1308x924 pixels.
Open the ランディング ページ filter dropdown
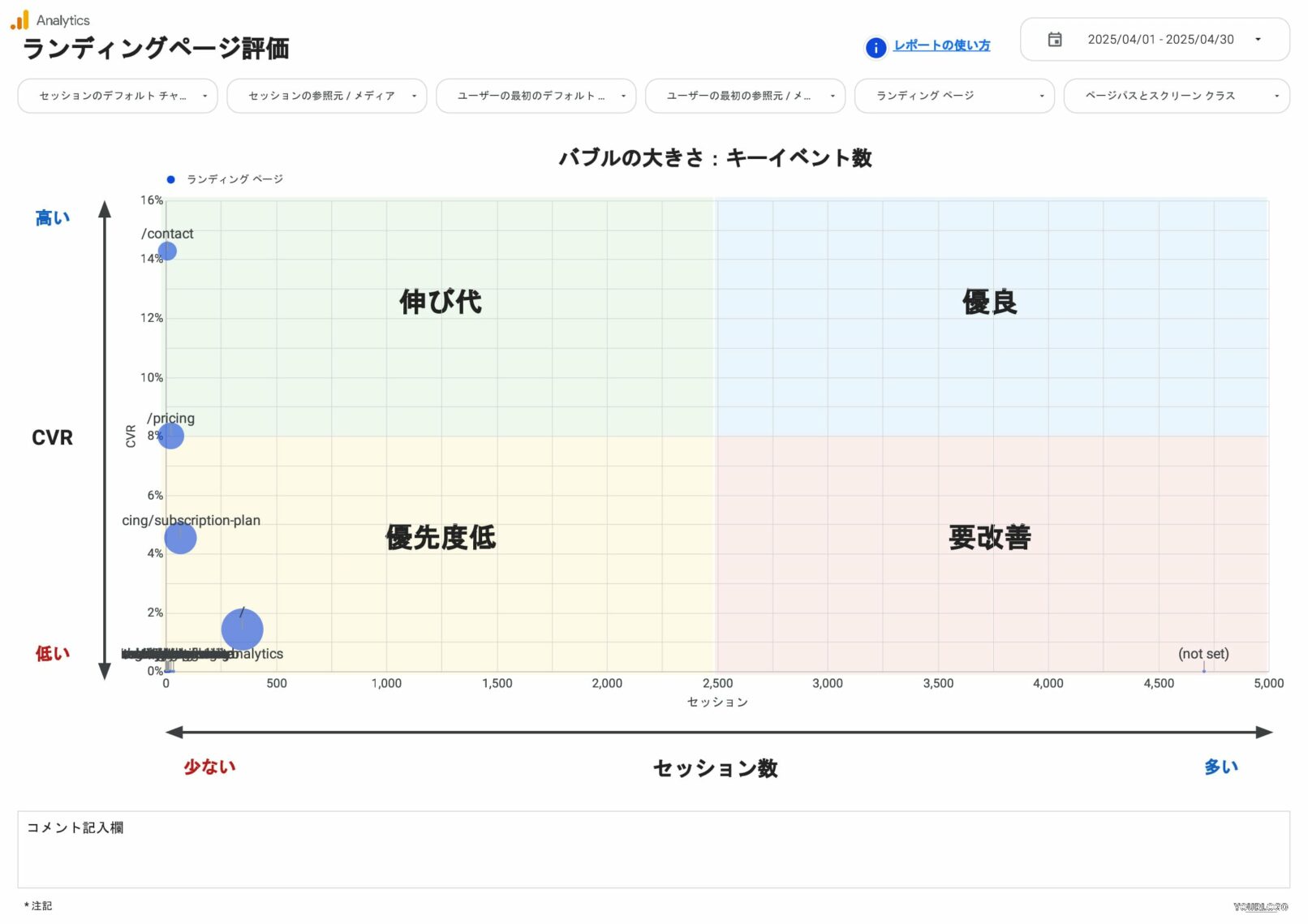[x=953, y=96]
